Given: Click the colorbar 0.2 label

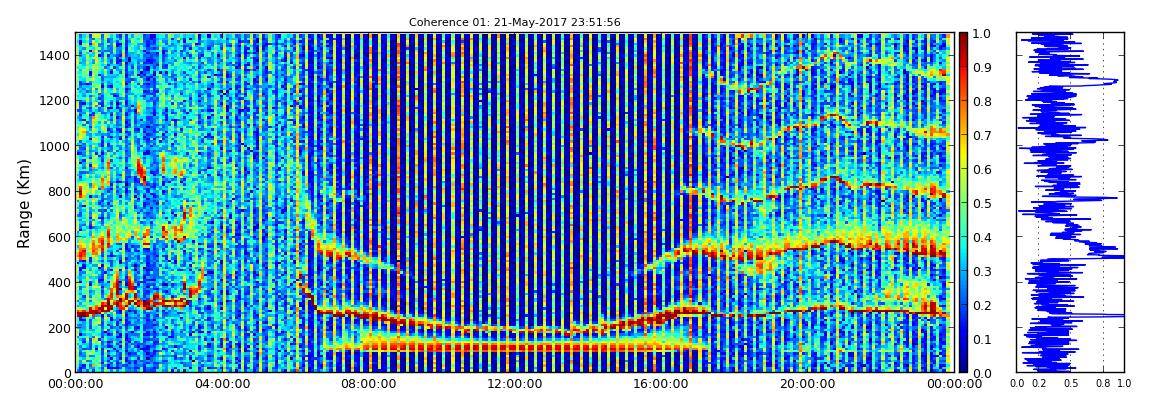Looking at the screenshot, I should coord(984,305).
